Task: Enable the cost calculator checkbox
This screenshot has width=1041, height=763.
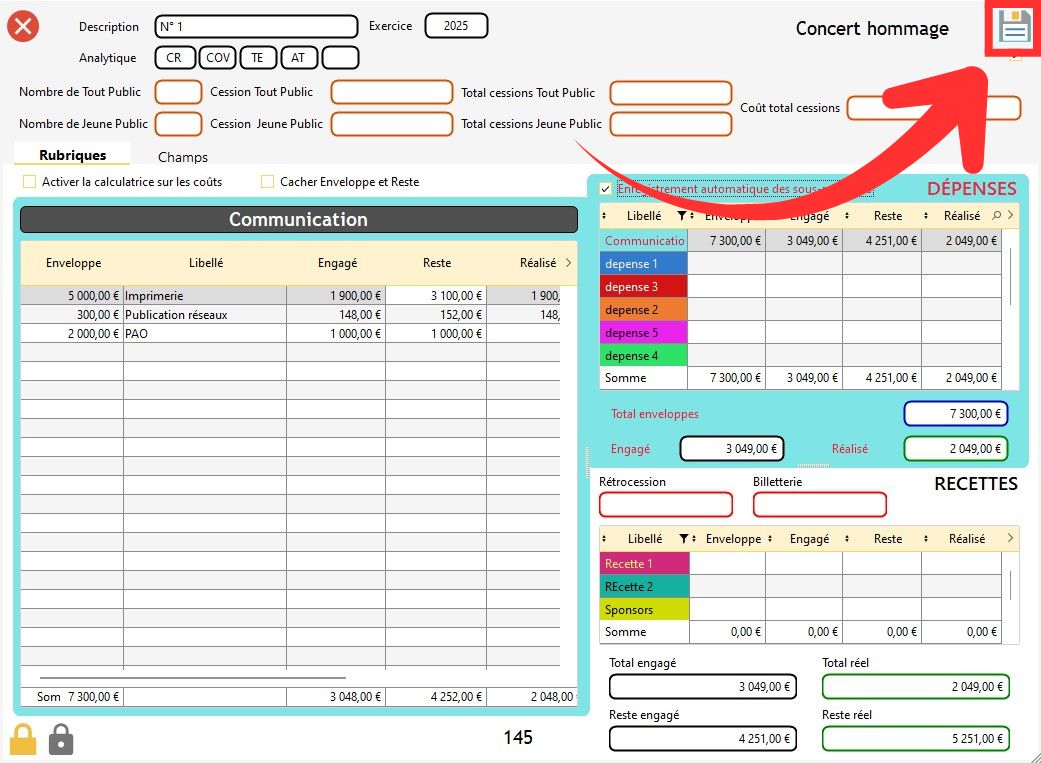Action: click(29, 182)
